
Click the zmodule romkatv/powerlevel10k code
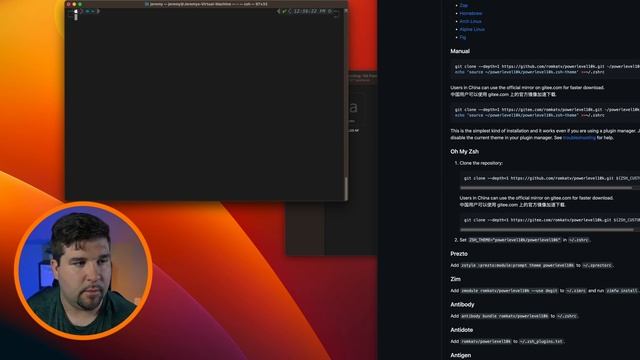click(x=509, y=291)
